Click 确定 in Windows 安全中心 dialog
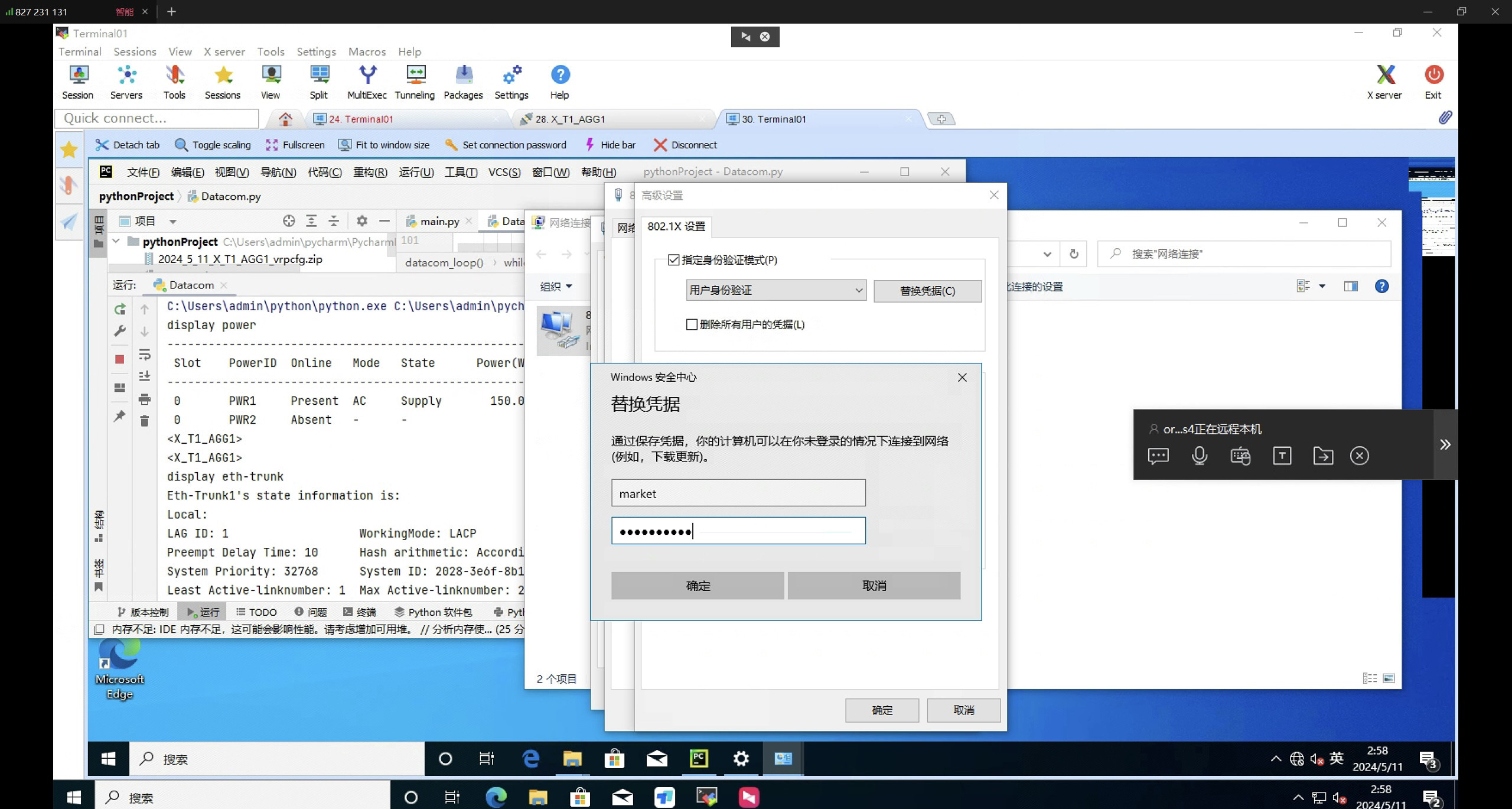 [698, 586]
